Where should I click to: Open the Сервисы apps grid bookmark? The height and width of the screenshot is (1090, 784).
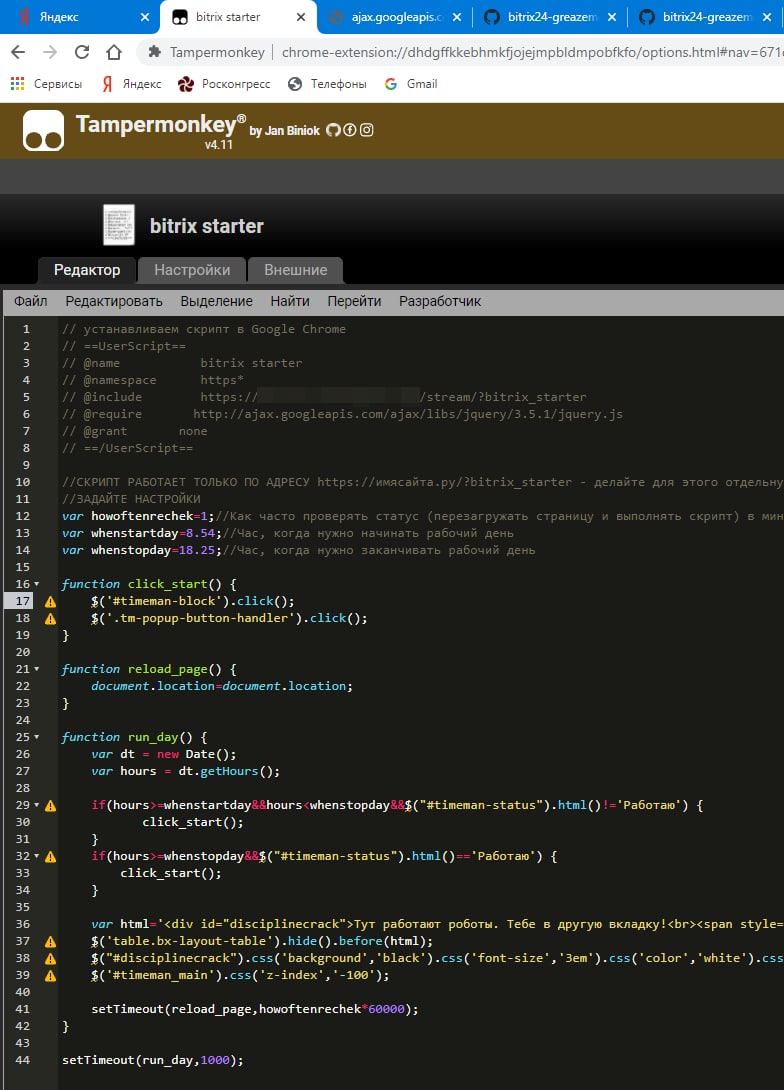[46, 83]
